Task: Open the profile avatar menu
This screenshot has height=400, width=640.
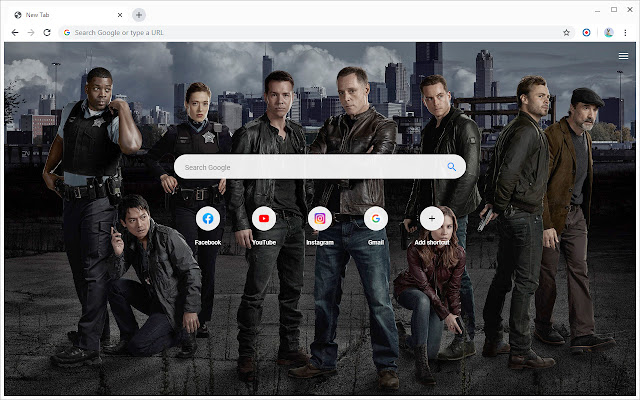Action: pos(609,32)
